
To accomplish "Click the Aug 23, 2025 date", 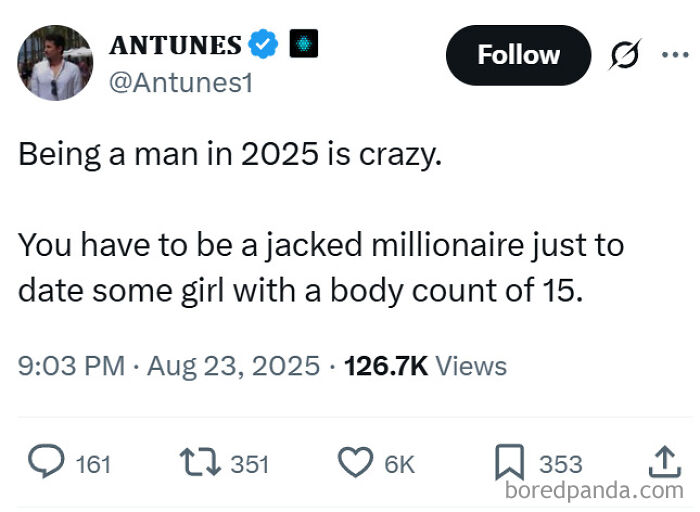I will tap(233, 366).
